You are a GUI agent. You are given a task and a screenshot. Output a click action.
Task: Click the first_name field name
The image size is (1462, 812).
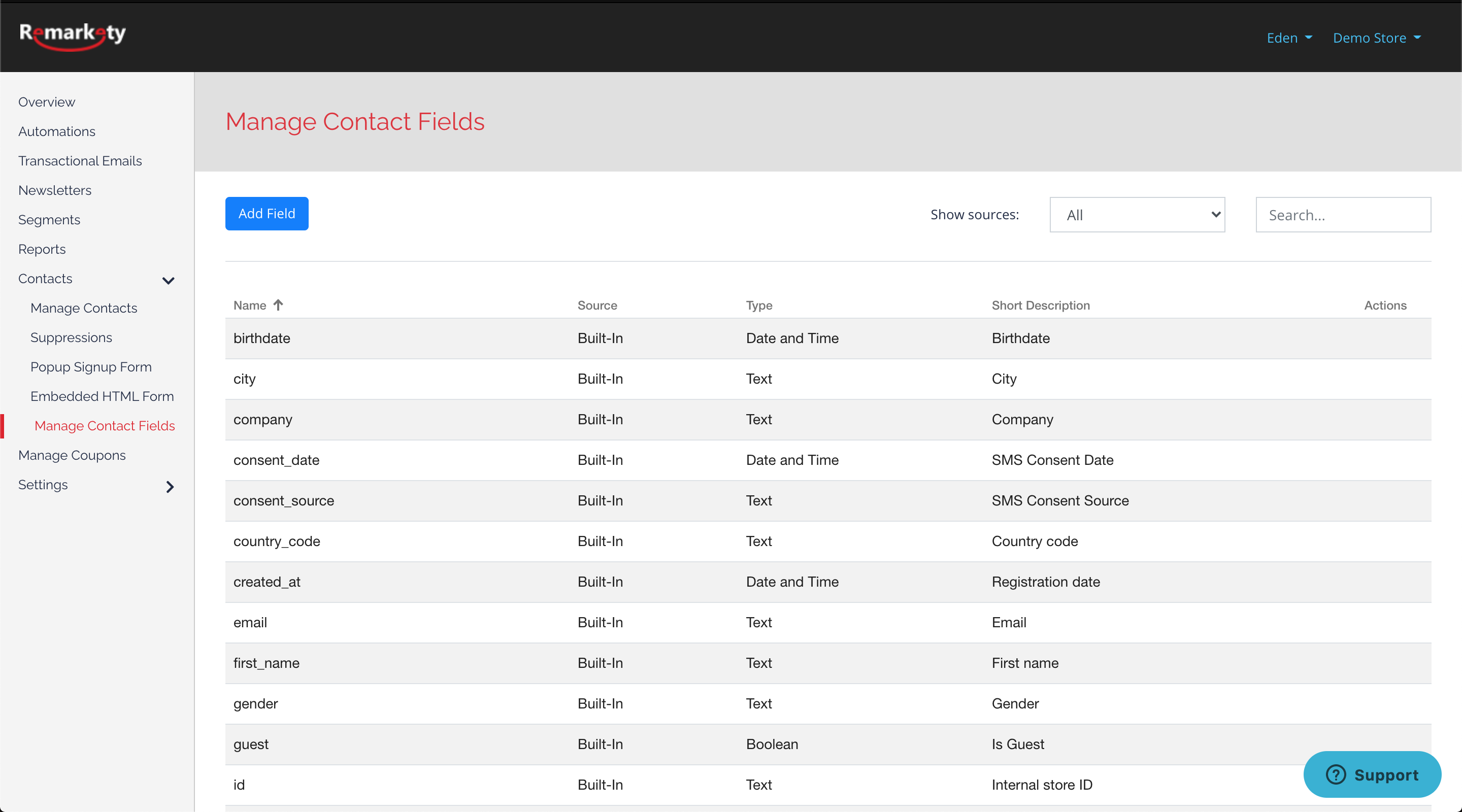[x=266, y=663]
